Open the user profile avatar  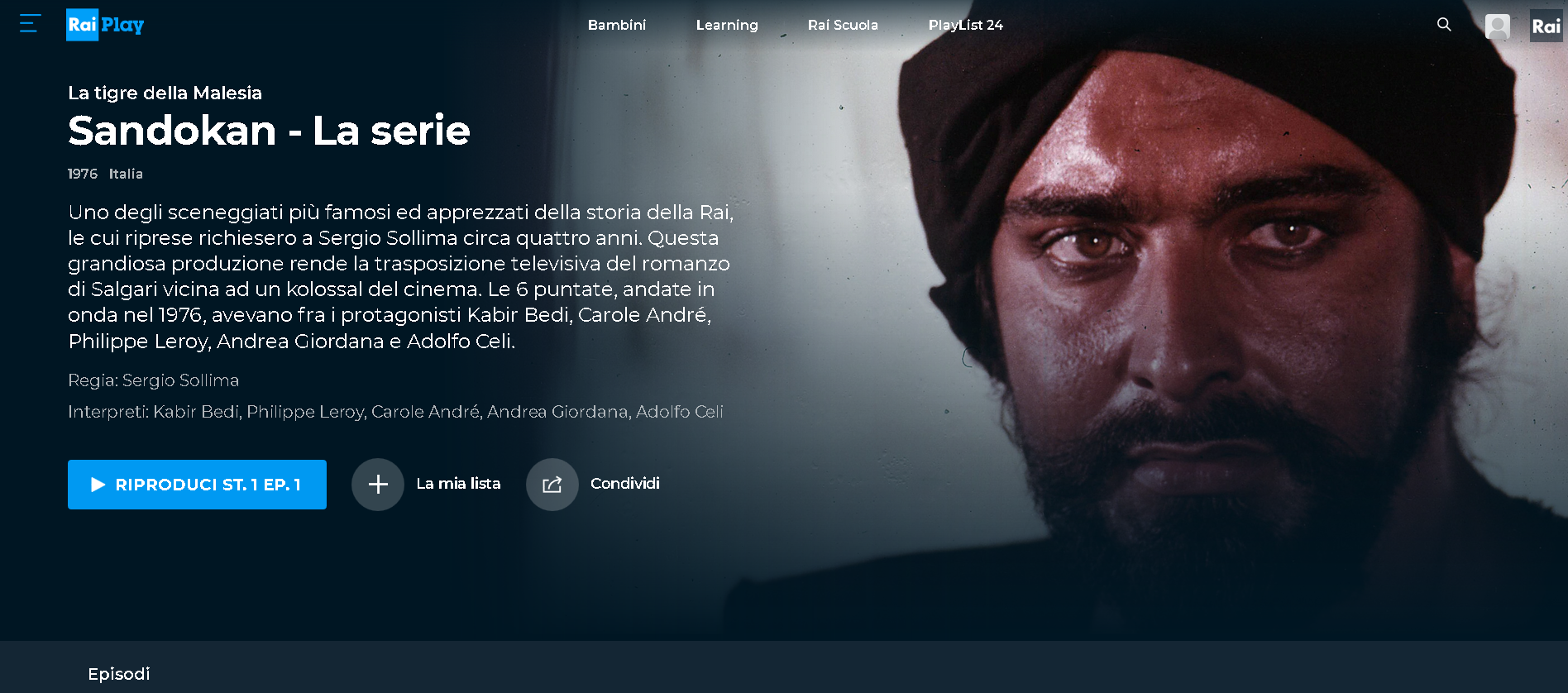[1498, 26]
